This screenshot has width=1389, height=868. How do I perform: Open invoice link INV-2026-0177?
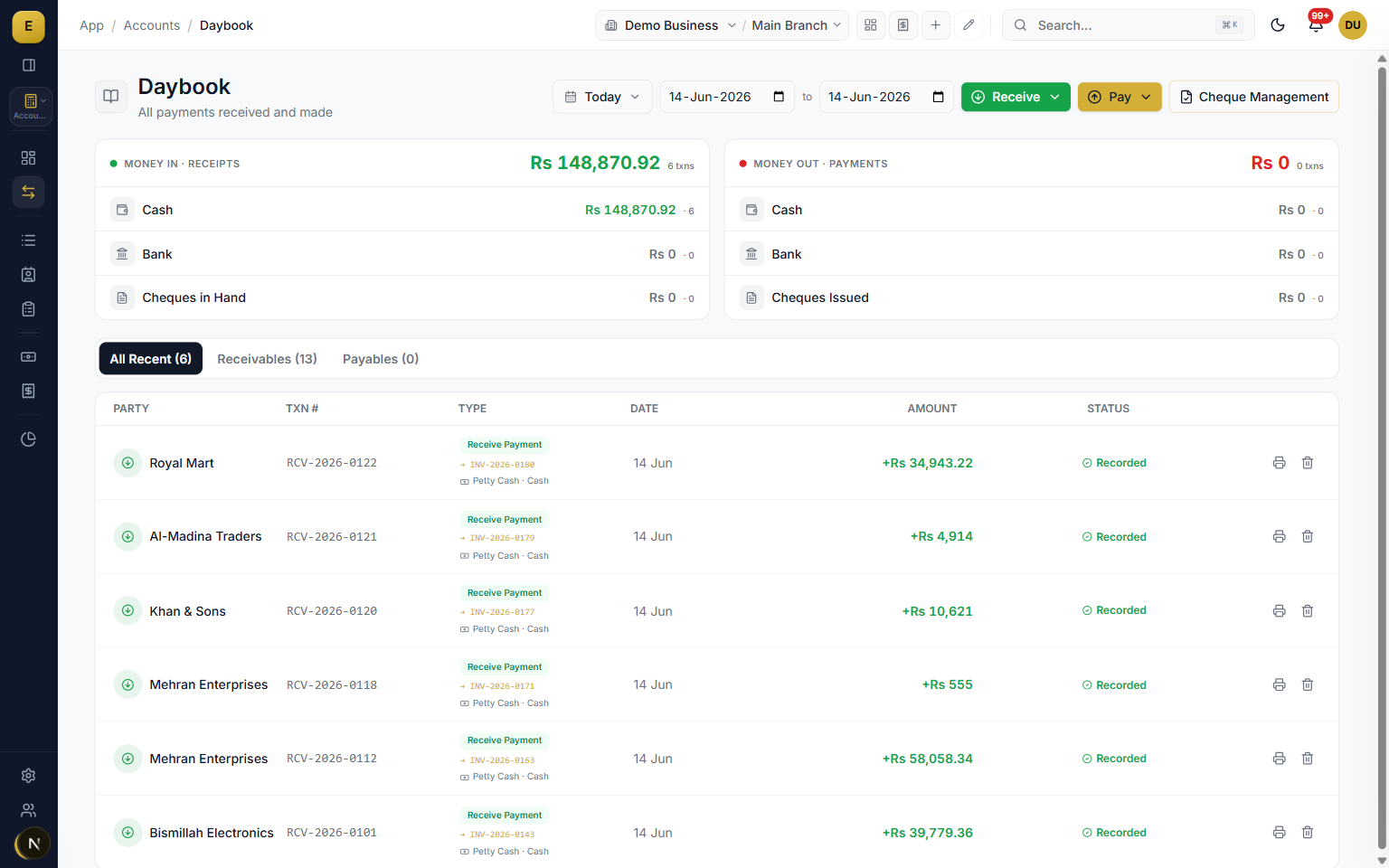502,612
